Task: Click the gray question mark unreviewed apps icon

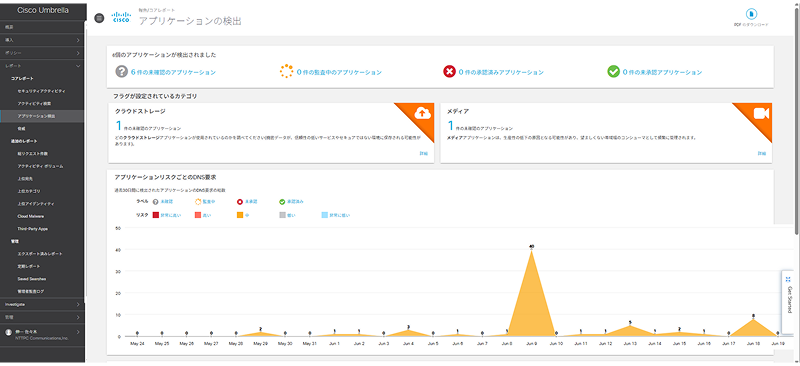Action: [121, 71]
